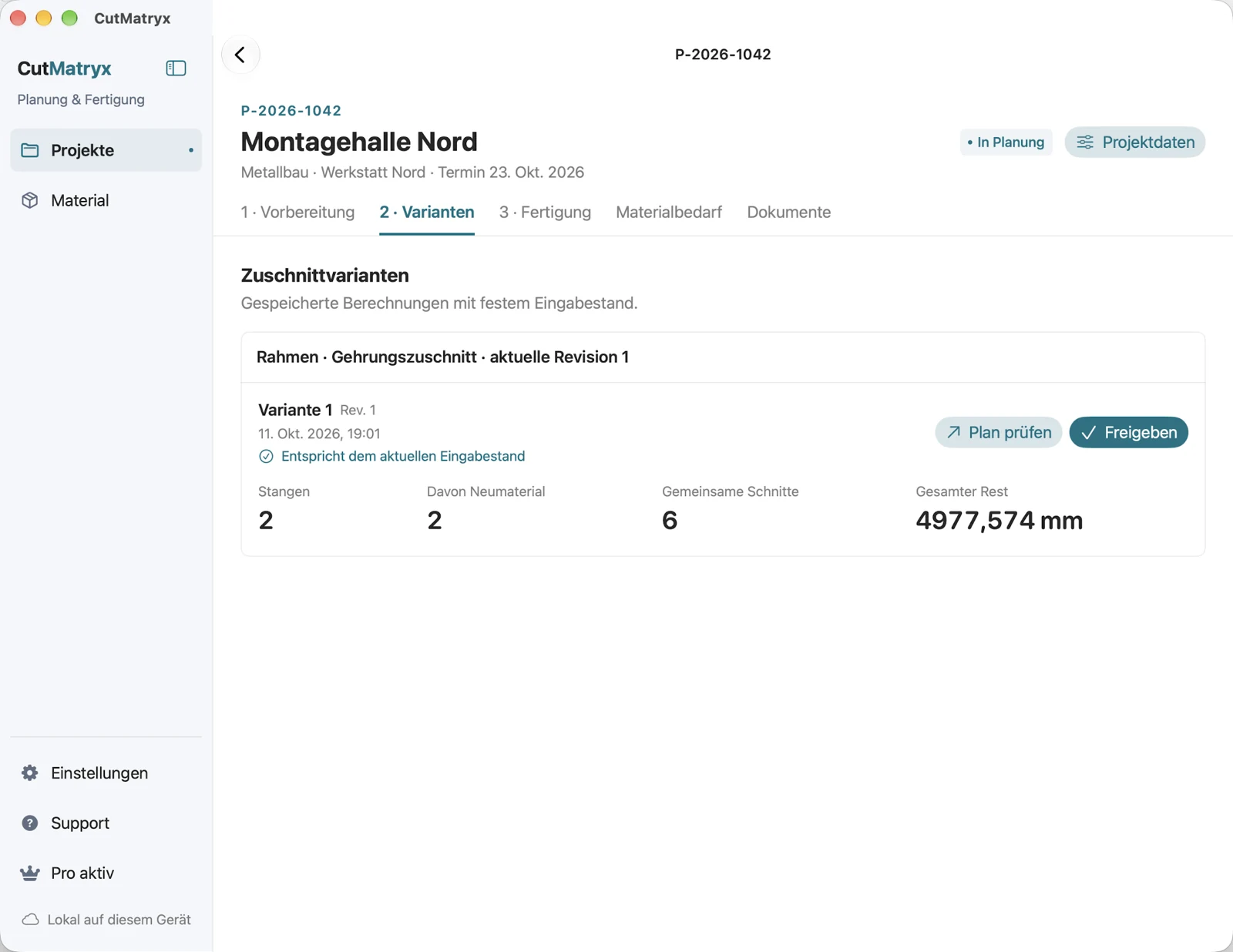Click the Gesamter Rest value 4977,574 mm
Viewport: 1233px width, 952px height.
pyautogui.click(x=999, y=521)
